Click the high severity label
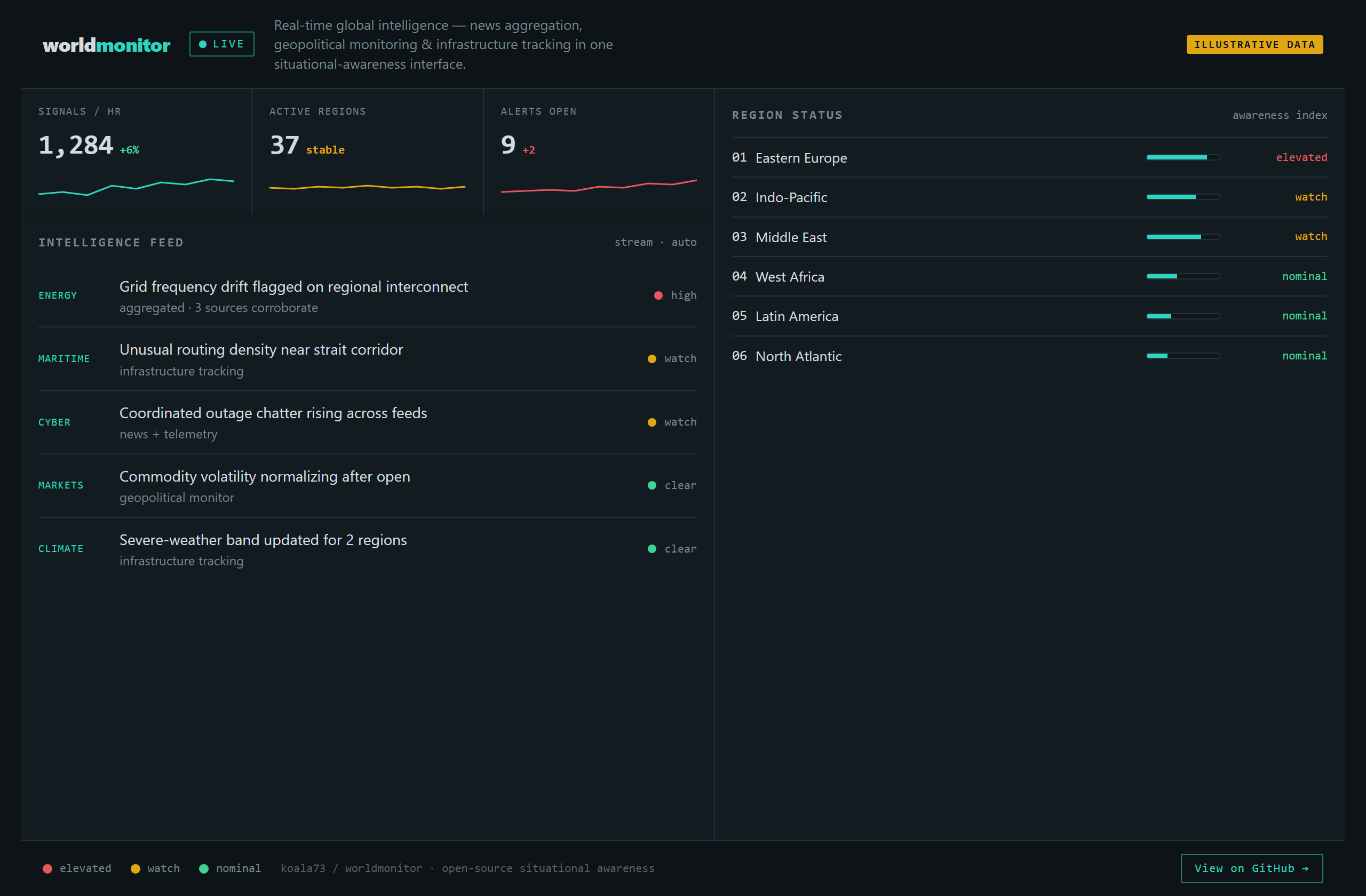The height and width of the screenshot is (896, 1366). pos(684,295)
